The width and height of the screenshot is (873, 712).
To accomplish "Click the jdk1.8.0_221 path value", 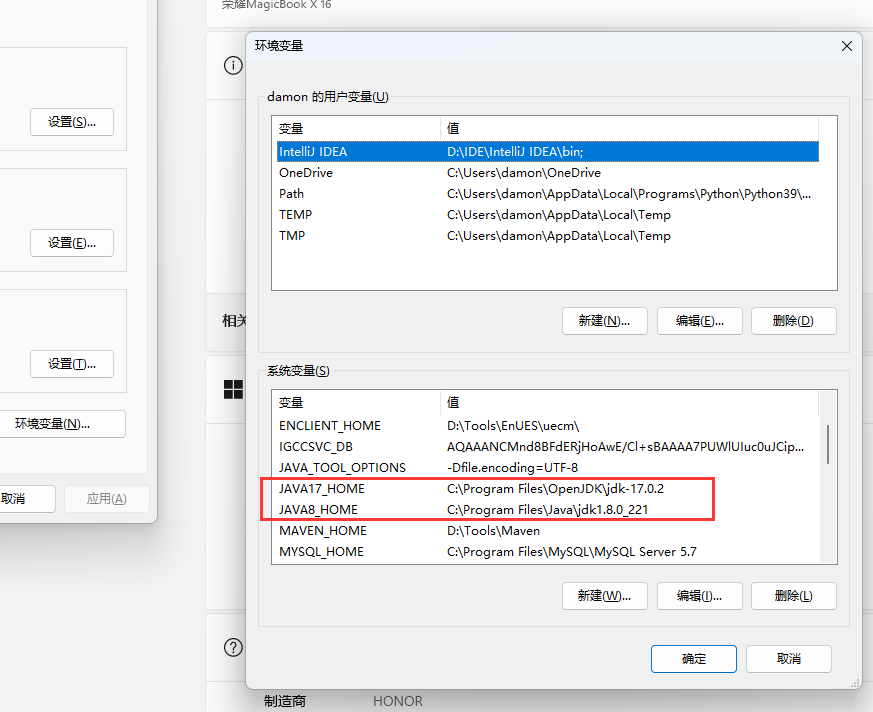I will coord(548,510).
